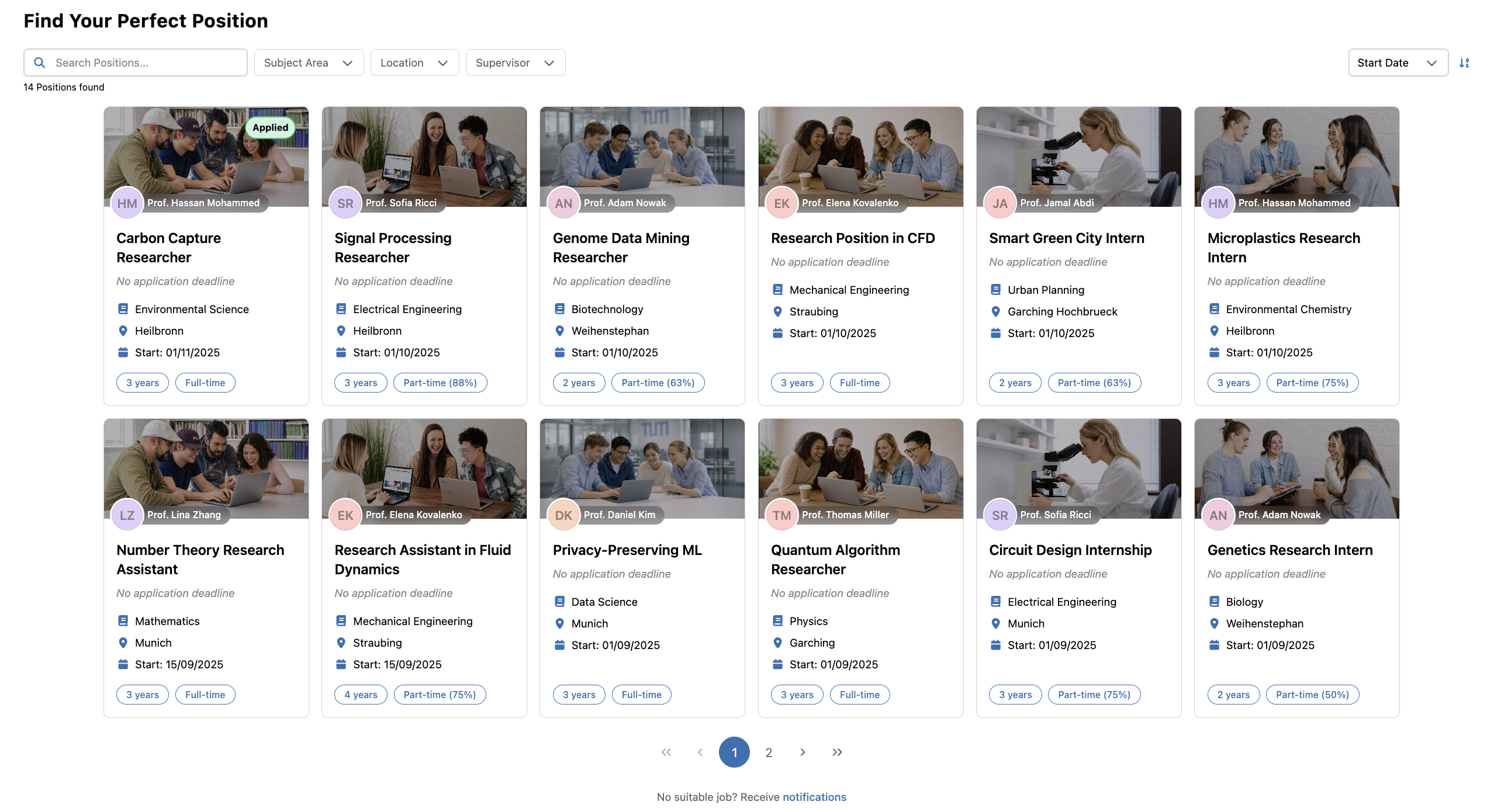The height and width of the screenshot is (812, 1501).
Task: Open Privacy-Preserving ML title
Action: 627,550
